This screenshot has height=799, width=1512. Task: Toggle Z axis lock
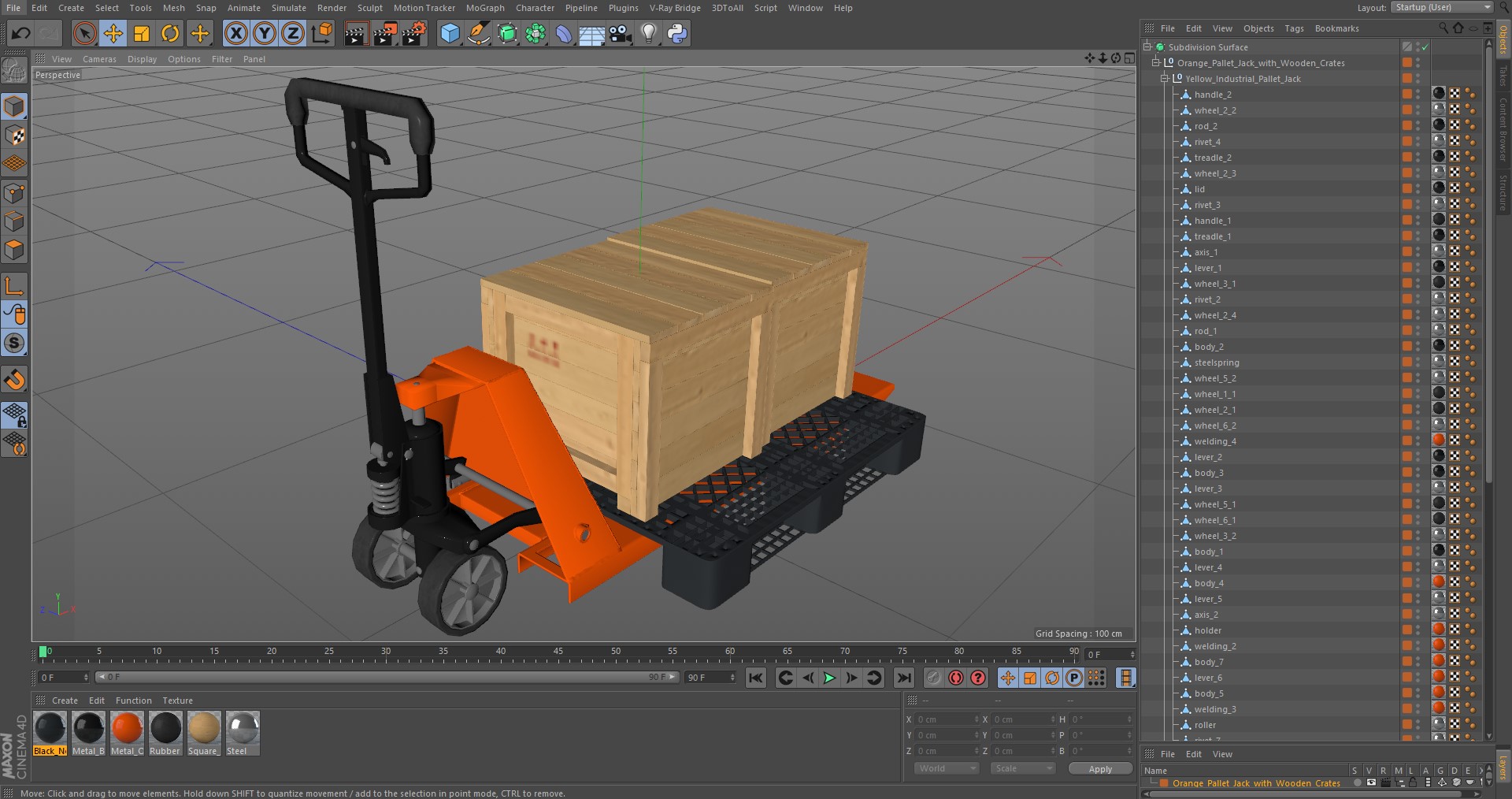tap(293, 33)
